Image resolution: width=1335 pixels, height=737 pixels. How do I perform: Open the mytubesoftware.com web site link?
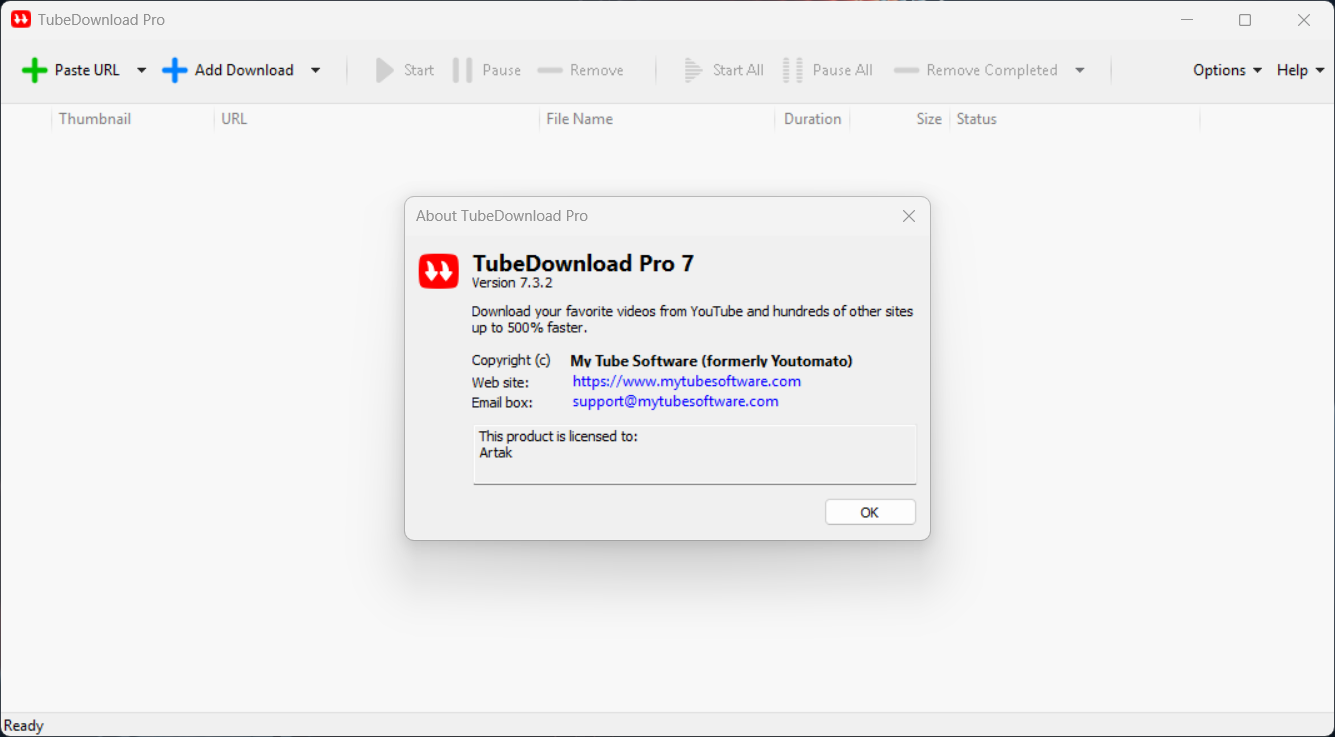point(687,381)
